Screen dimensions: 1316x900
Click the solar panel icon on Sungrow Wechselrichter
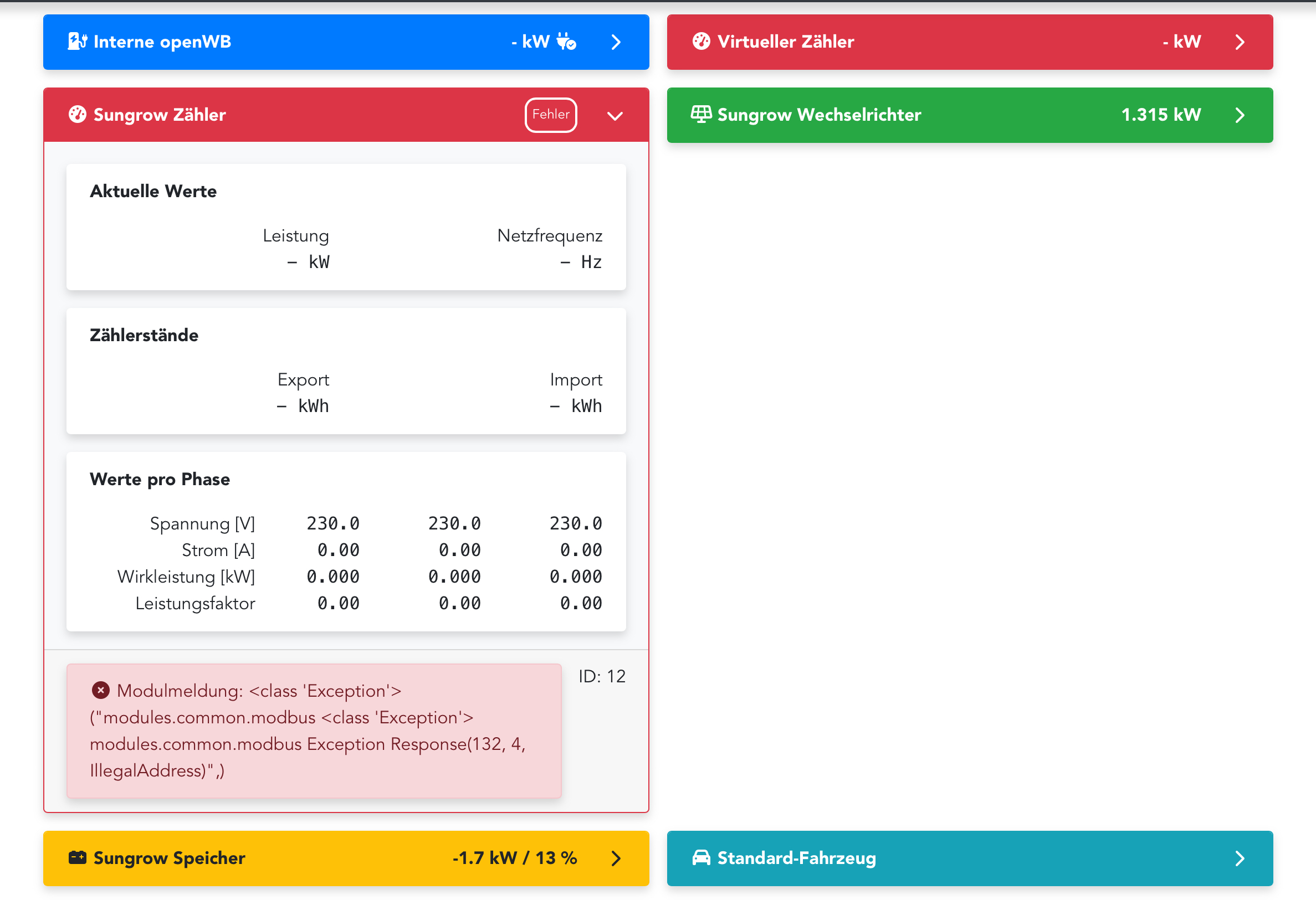pyautogui.click(x=701, y=114)
